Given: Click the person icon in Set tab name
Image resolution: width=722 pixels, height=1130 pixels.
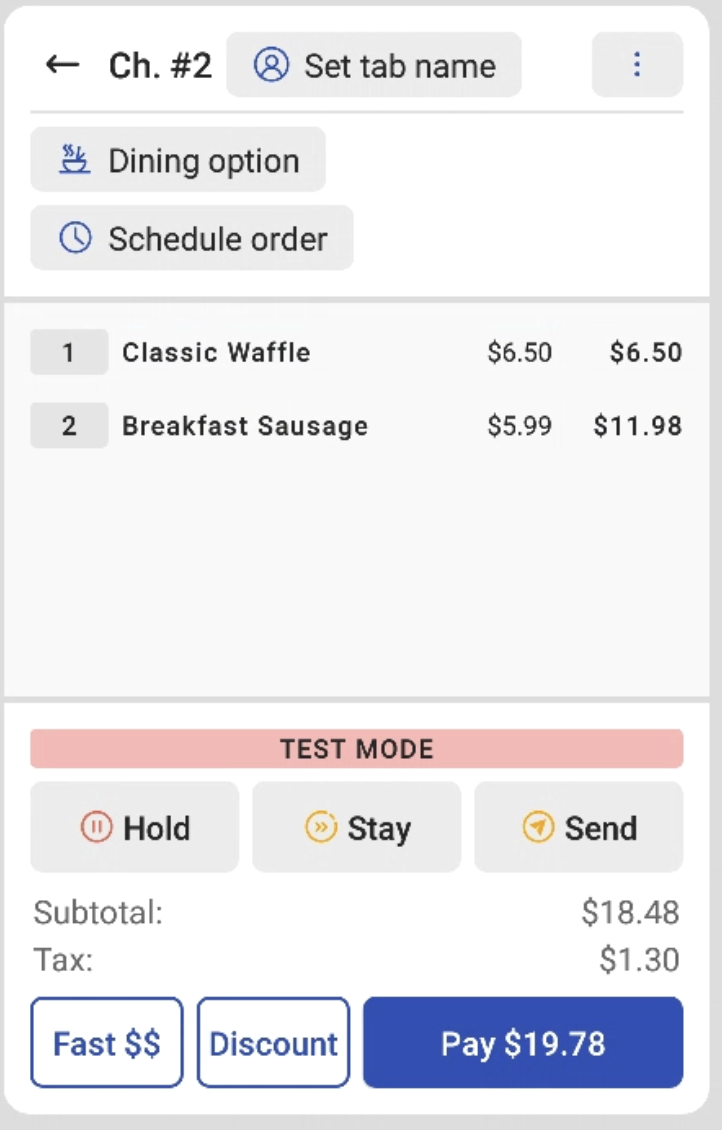Looking at the screenshot, I should click(x=271, y=65).
